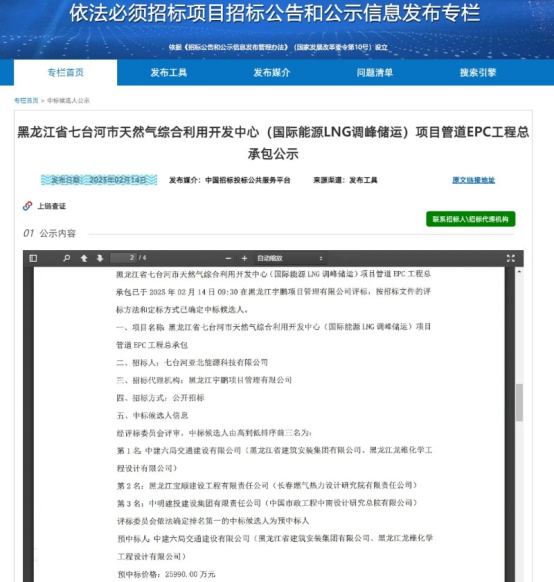Click the 联系招标人\招标代理机构 green button
This screenshot has width=554, height=582.
click(471, 219)
